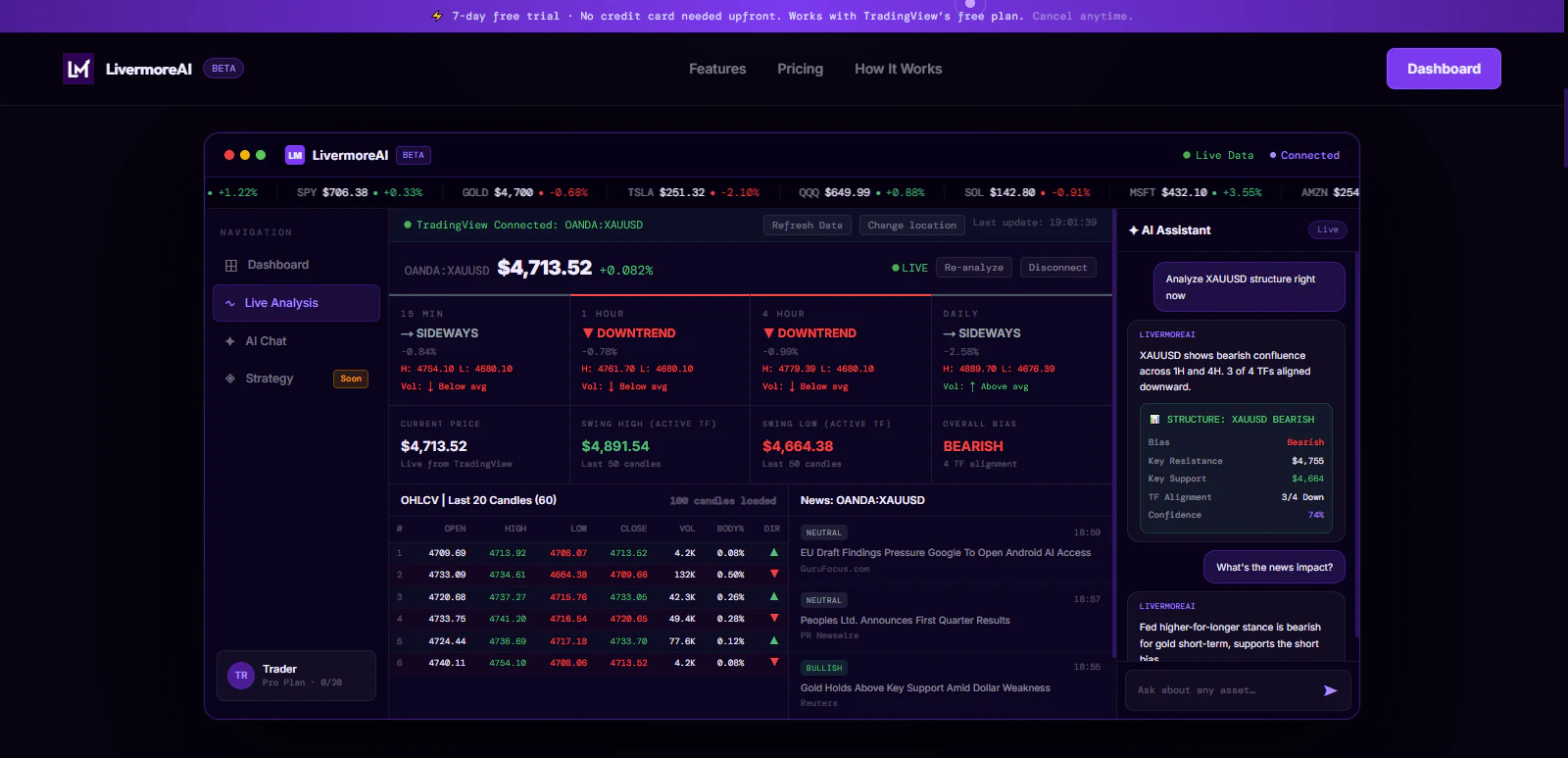Click the down arrow for candle row 4

pyautogui.click(x=774, y=618)
